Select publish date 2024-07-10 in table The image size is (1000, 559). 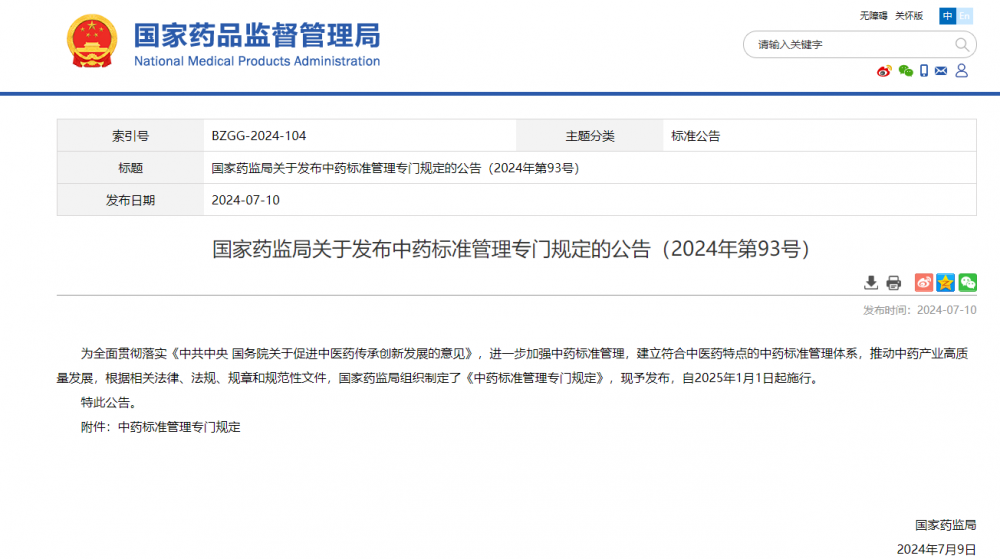246,200
